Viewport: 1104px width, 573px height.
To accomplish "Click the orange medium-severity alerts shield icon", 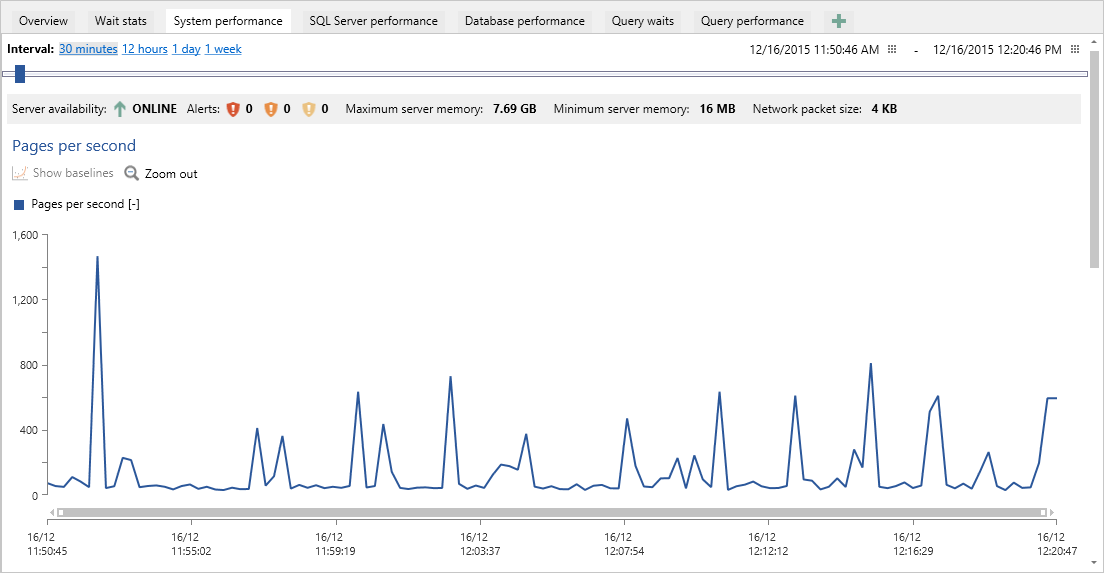I will click(x=270, y=109).
